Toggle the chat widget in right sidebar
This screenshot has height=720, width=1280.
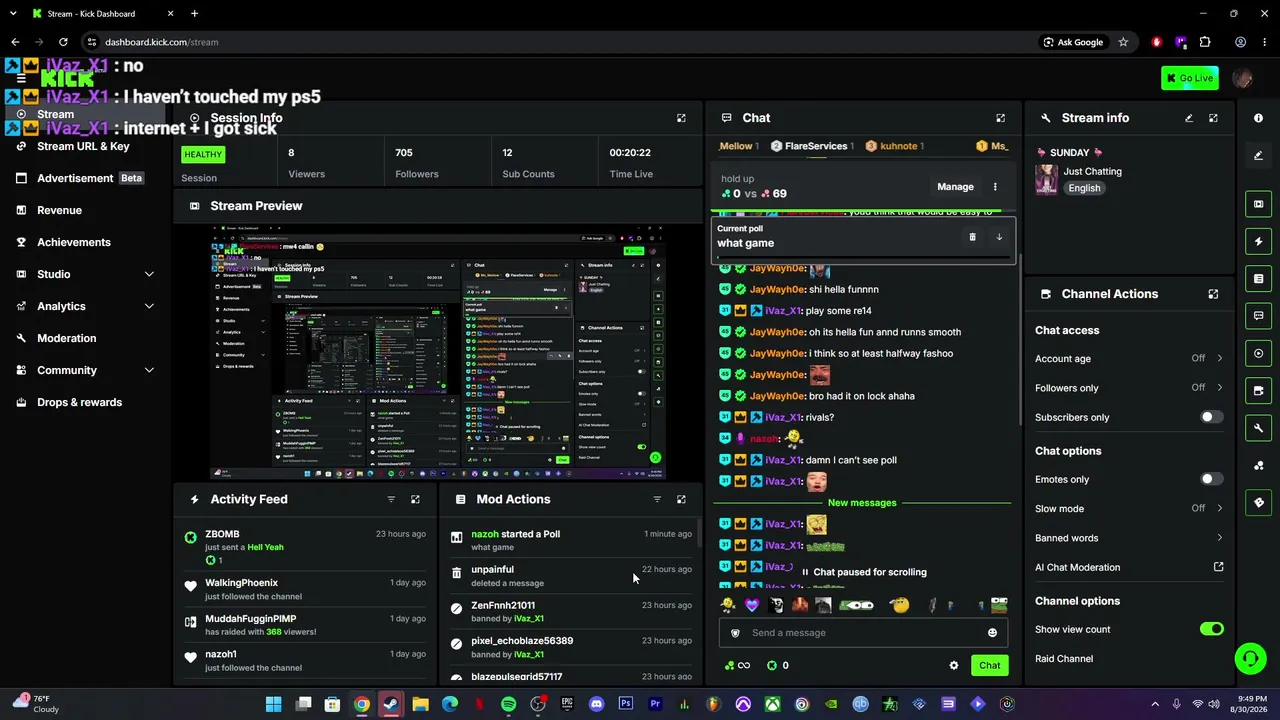(1259, 316)
